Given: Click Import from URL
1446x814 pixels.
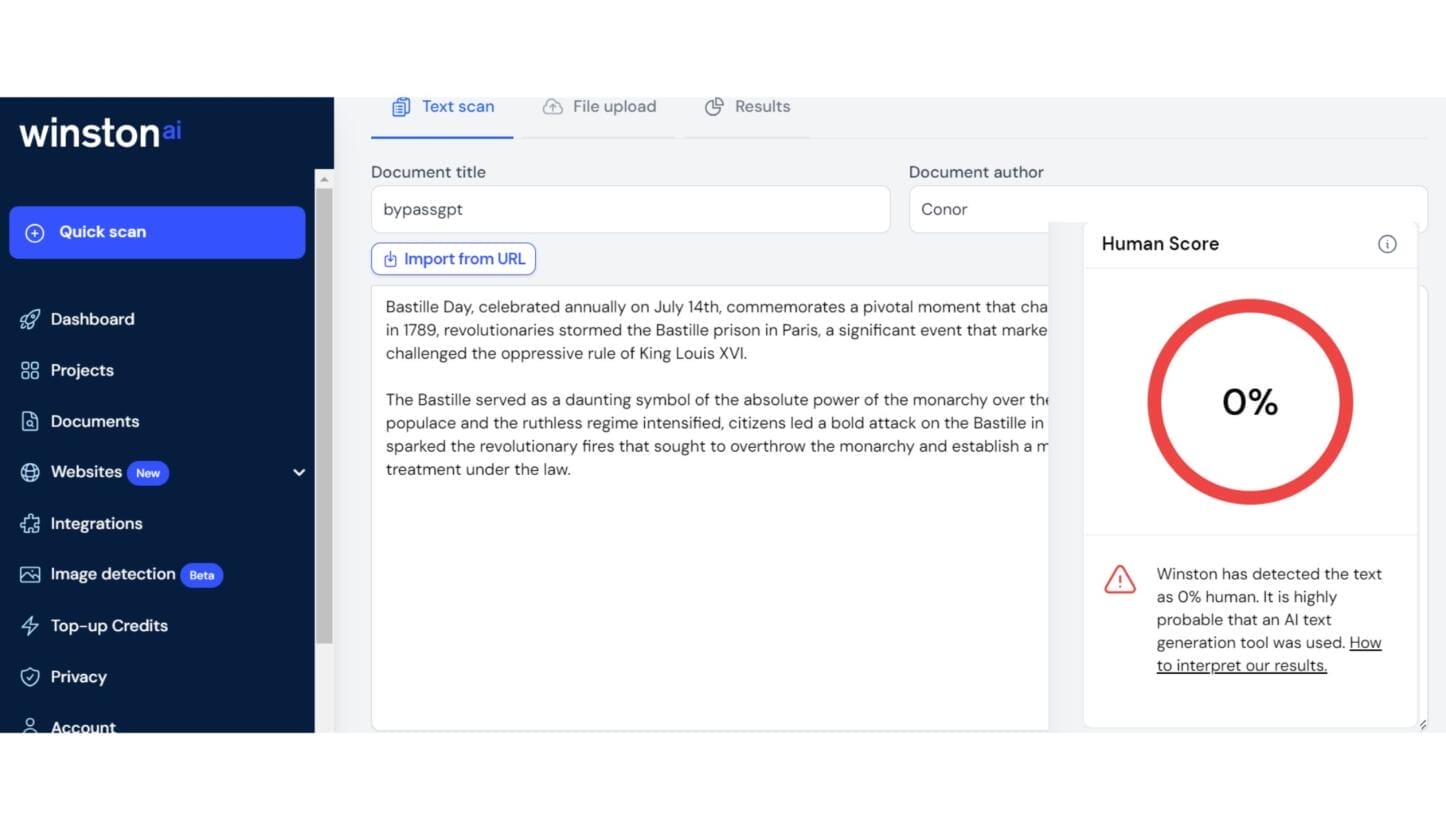Looking at the screenshot, I should click(453, 258).
